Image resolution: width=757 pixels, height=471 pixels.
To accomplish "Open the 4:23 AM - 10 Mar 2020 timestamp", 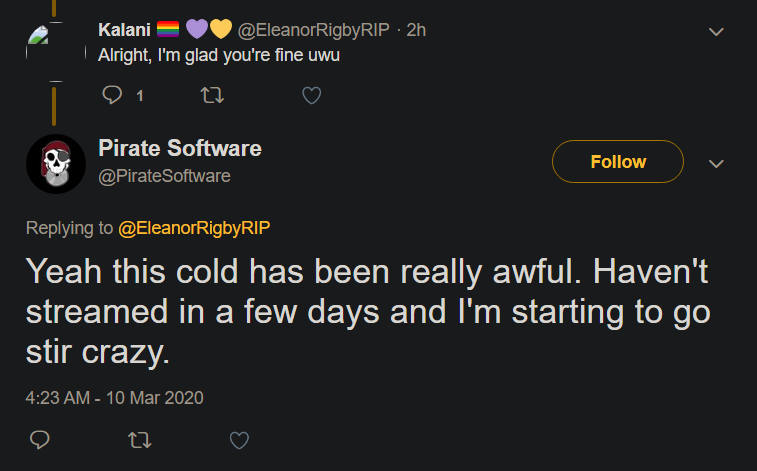I will pos(114,397).
